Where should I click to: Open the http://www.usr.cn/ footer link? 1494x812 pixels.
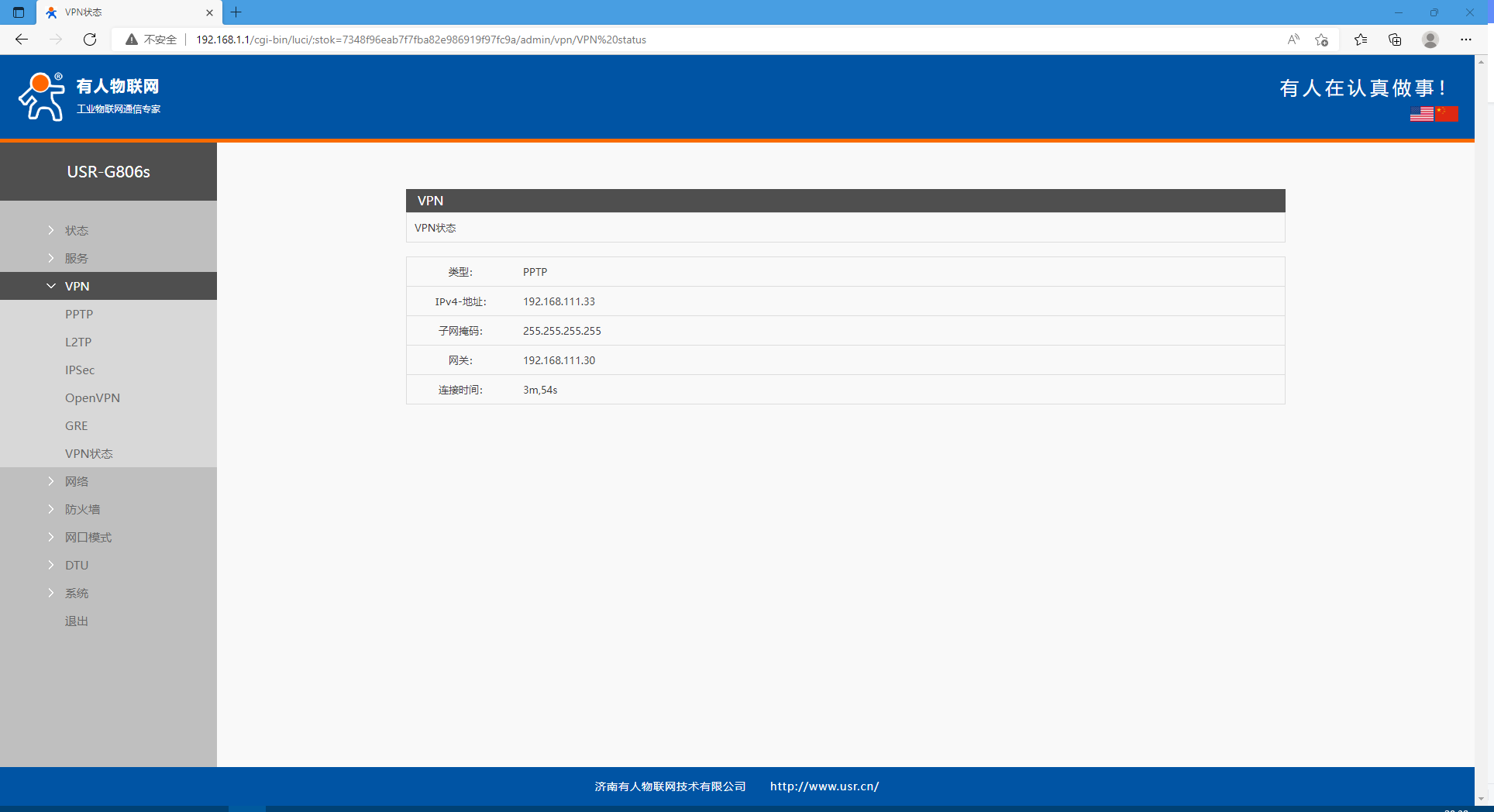[824, 786]
